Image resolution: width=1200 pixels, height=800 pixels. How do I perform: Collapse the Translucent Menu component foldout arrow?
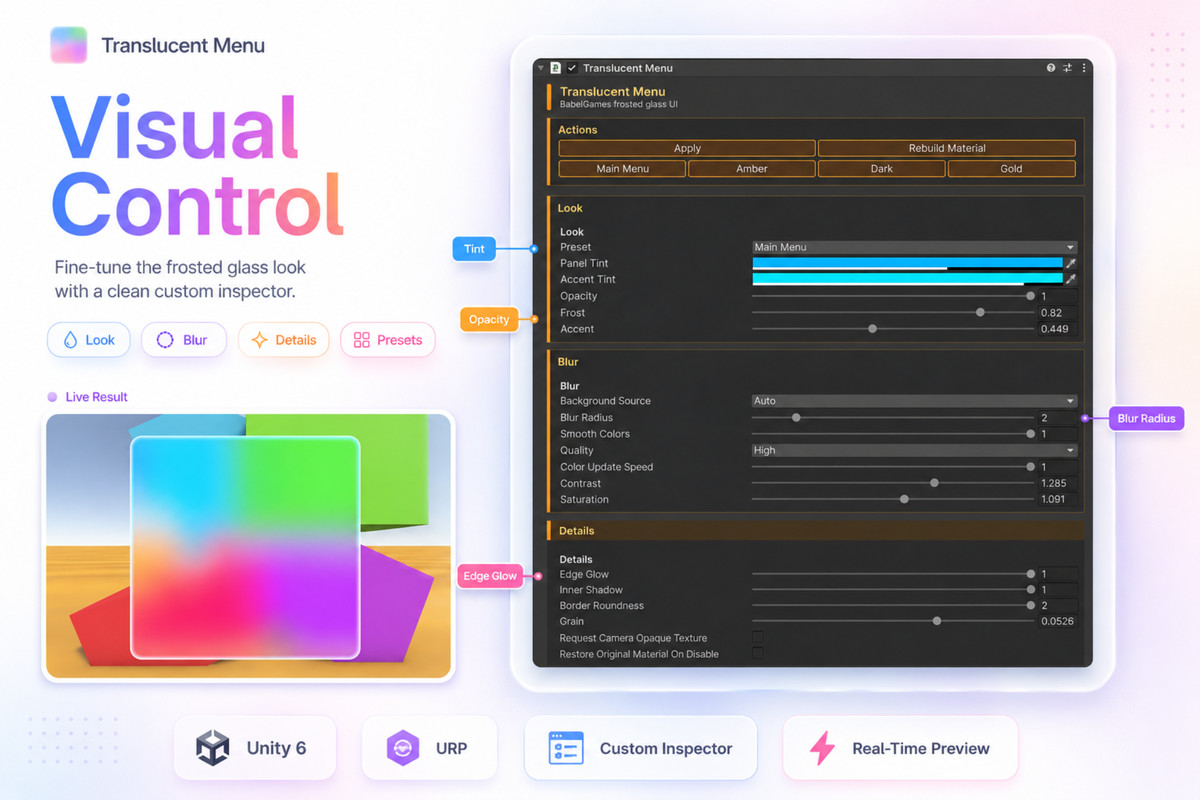click(541, 68)
